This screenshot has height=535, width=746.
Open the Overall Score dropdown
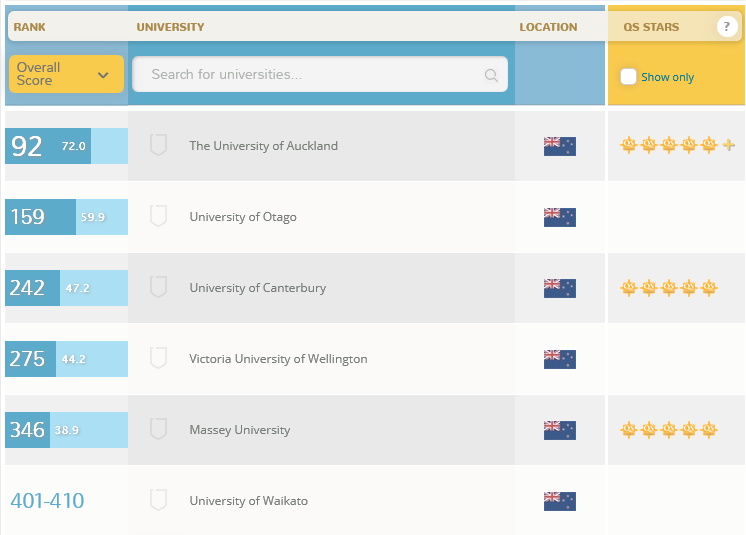point(66,74)
